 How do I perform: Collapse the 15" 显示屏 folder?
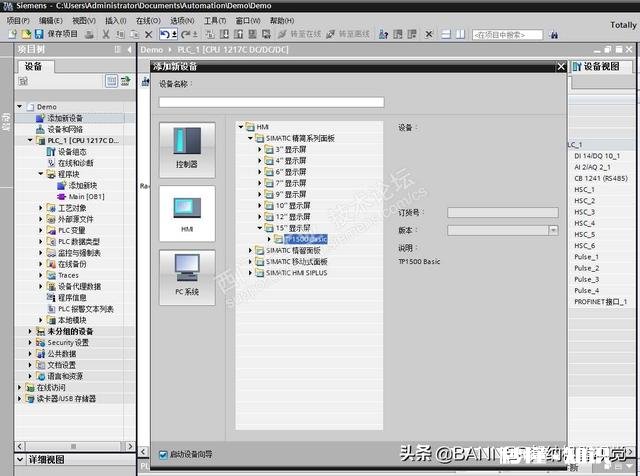[x=259, y=227]
